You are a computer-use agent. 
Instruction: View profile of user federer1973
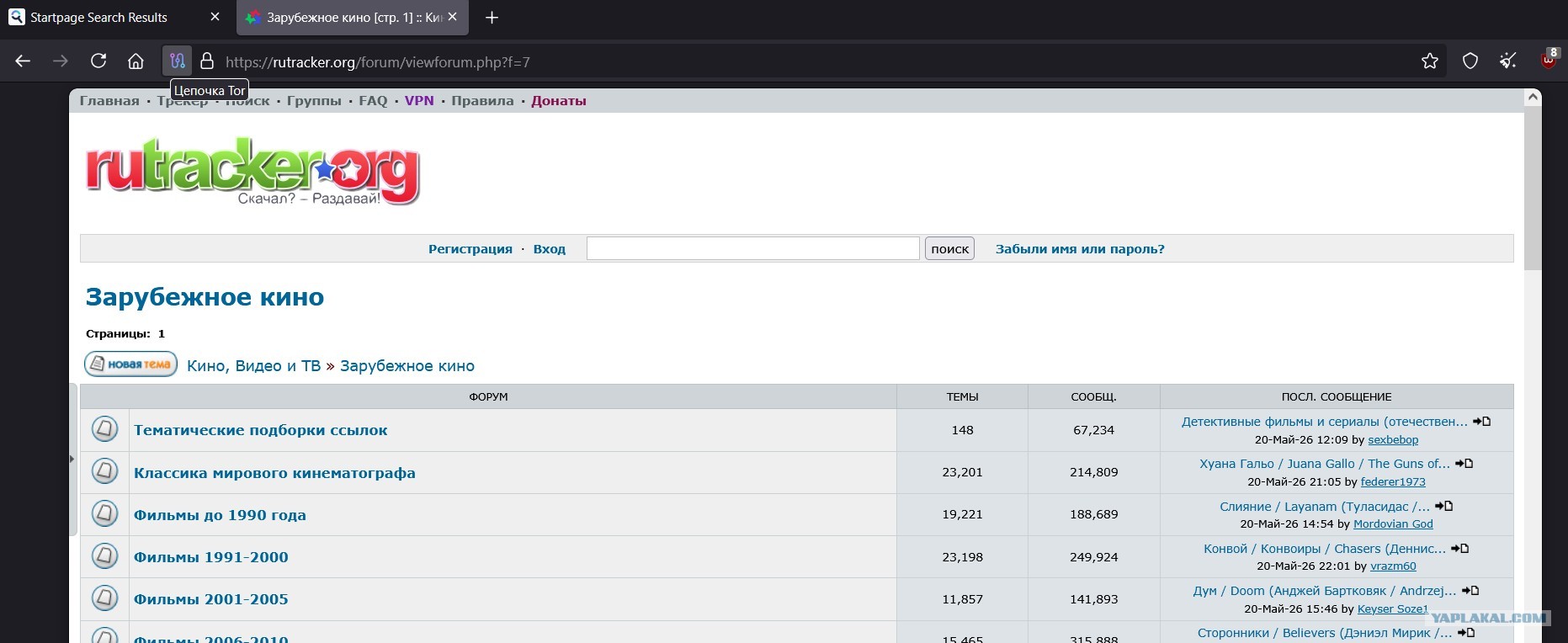(1393, 482)
